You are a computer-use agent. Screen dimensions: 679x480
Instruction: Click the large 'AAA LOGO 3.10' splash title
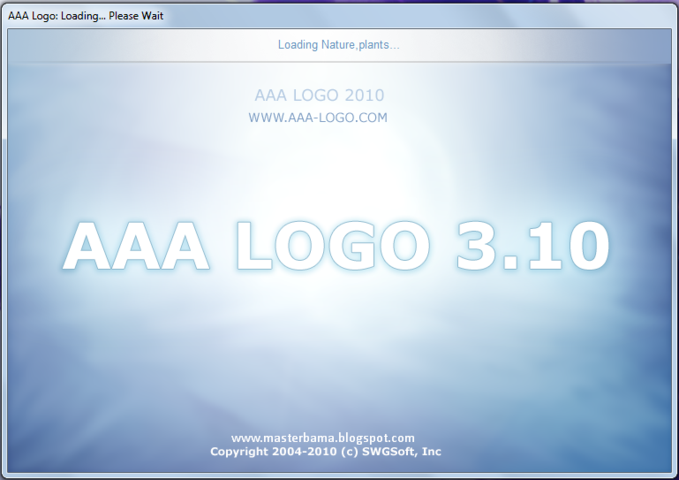tap(336, 246)
